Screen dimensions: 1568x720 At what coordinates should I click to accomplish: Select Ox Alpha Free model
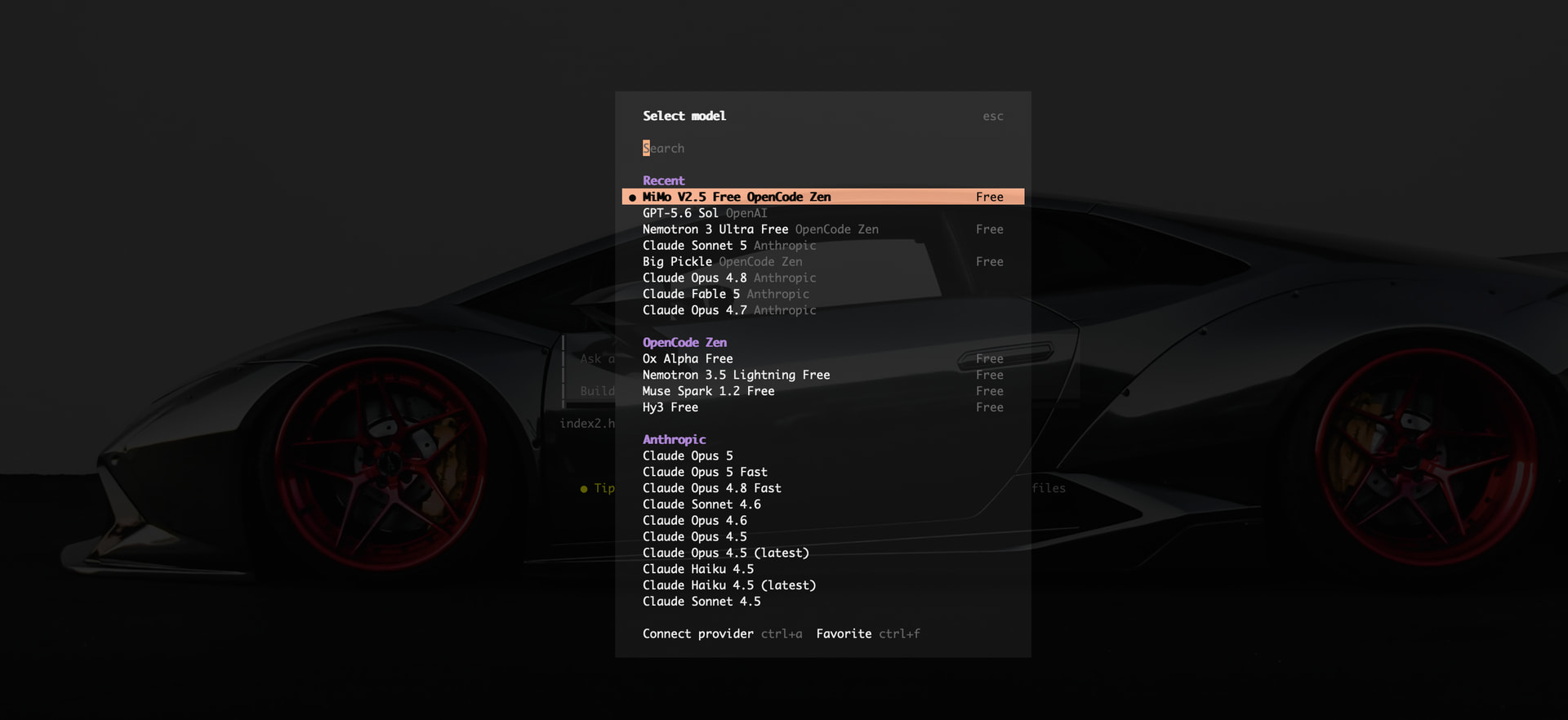[x=822, y=359]
